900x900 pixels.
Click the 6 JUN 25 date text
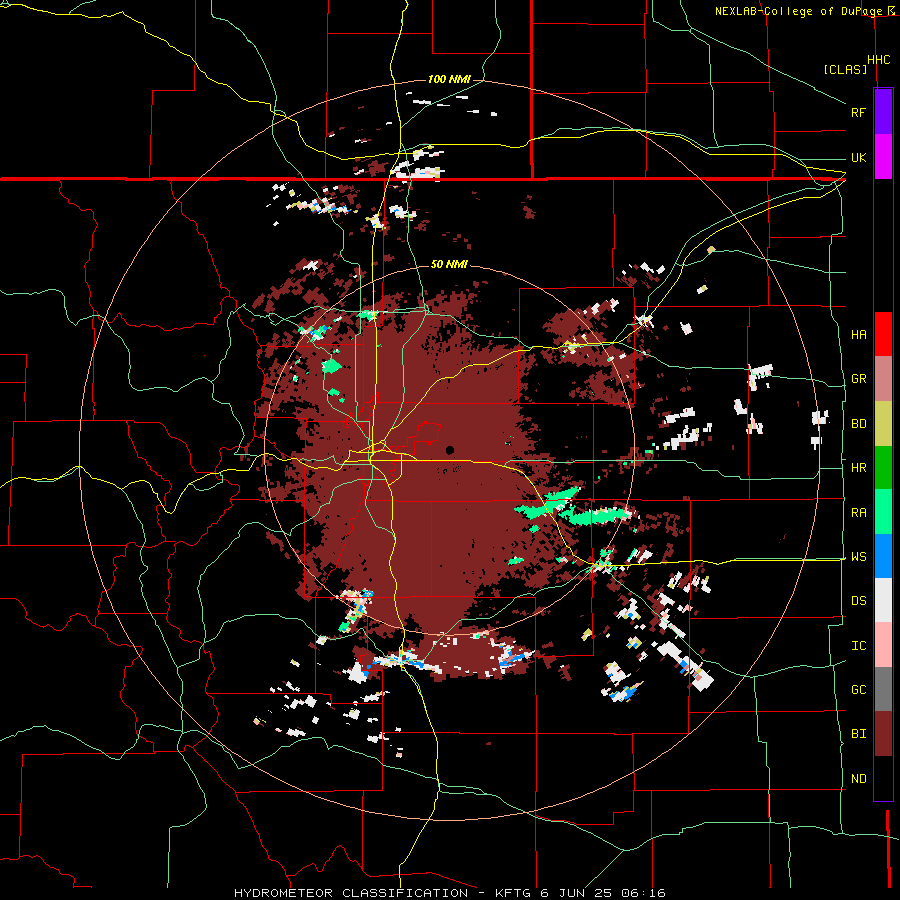[577, 893]
